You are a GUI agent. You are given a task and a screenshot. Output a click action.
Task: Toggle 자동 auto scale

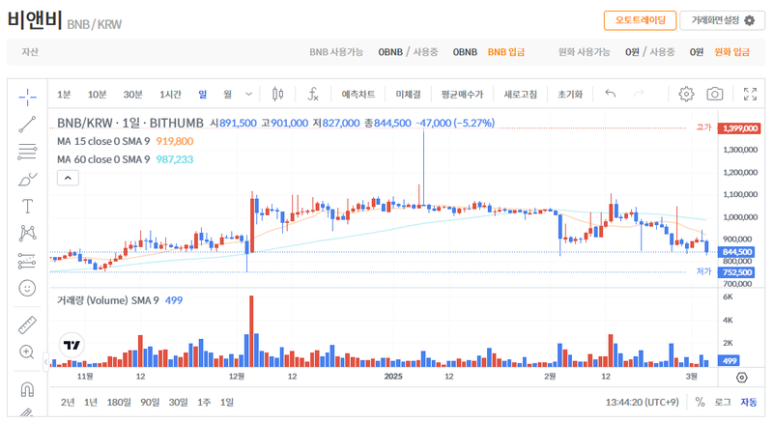click(x=748, y=402)
